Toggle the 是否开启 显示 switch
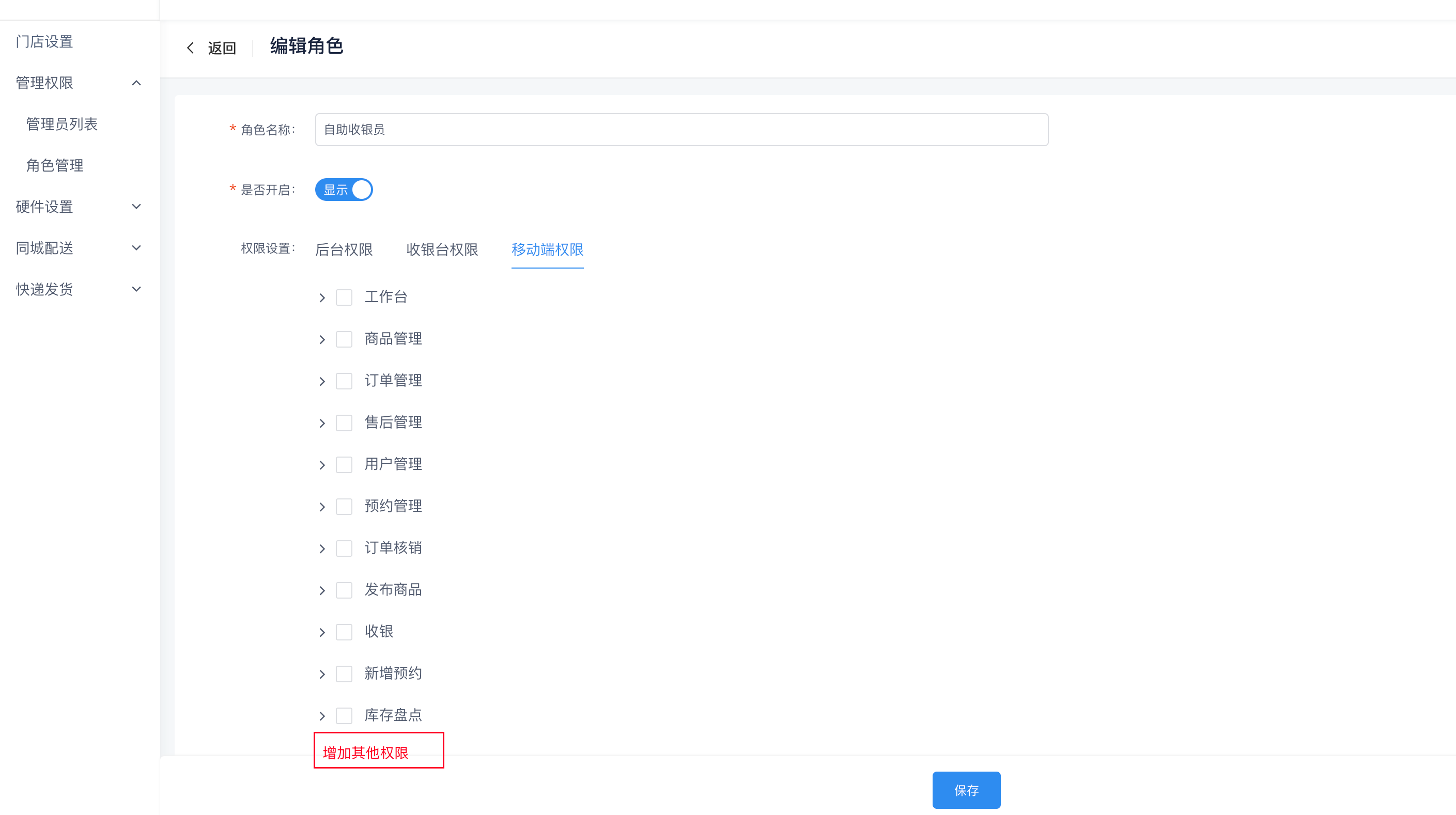The image size is (1456, 815). pos(344,190)
